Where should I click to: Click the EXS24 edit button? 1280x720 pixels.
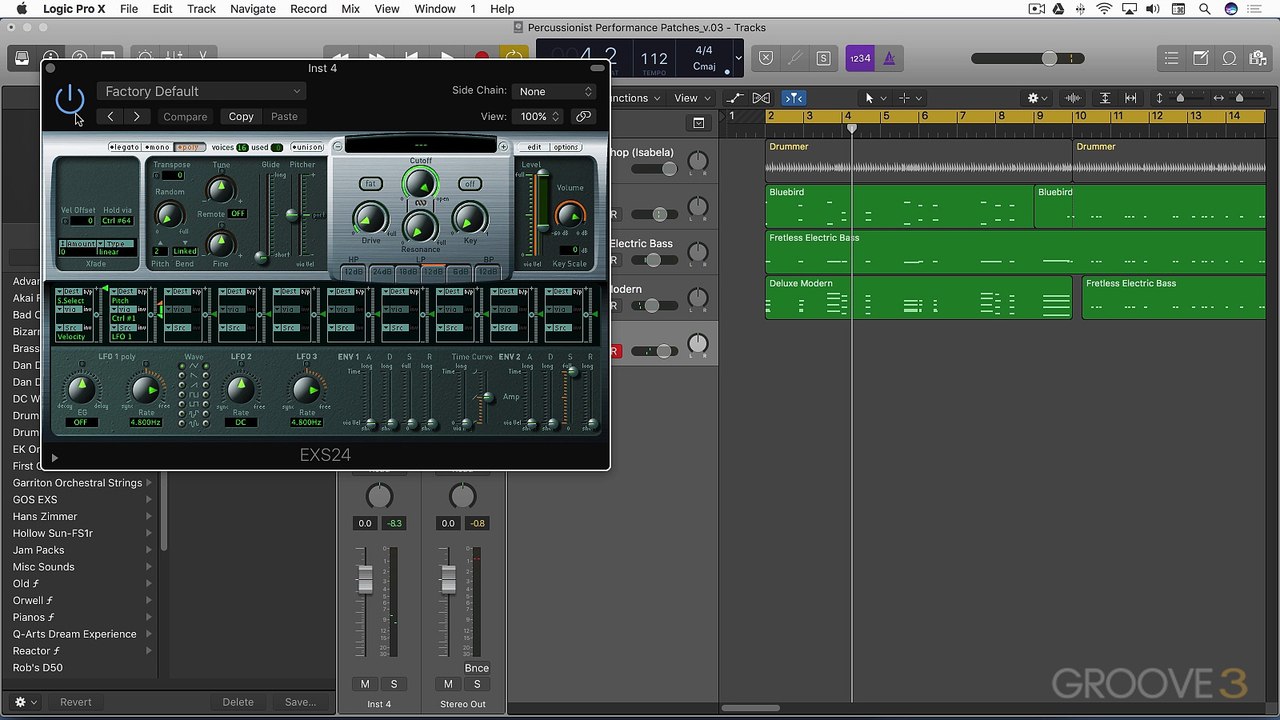tap(534, 147)
